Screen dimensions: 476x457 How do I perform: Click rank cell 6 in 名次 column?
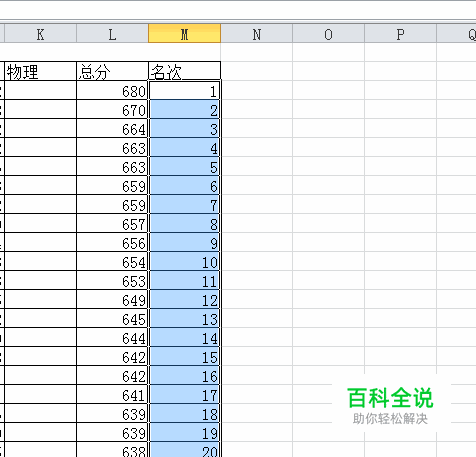184,185
